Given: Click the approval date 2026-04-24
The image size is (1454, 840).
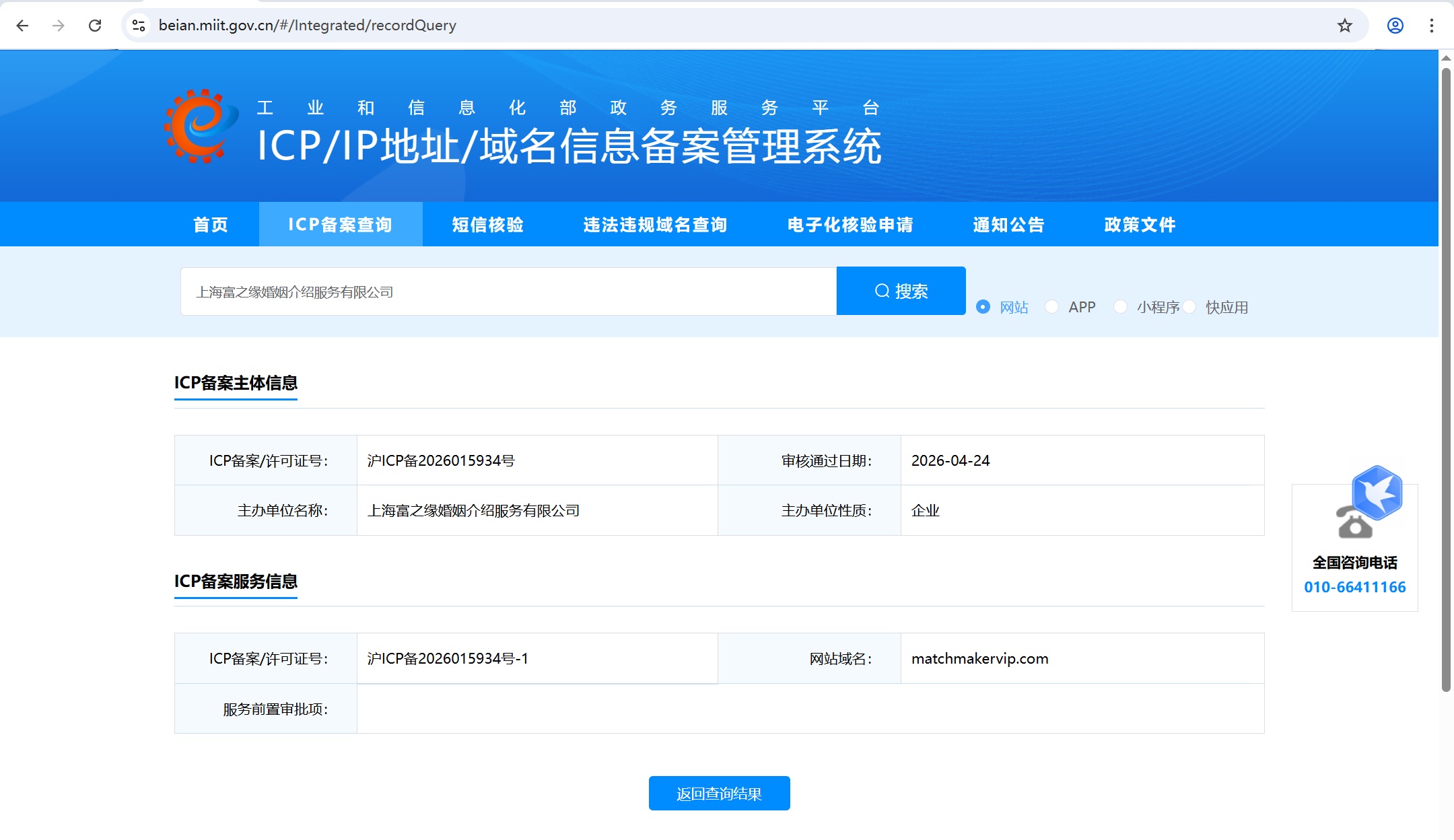Looking at the screenshot, I should pos(950,460).
